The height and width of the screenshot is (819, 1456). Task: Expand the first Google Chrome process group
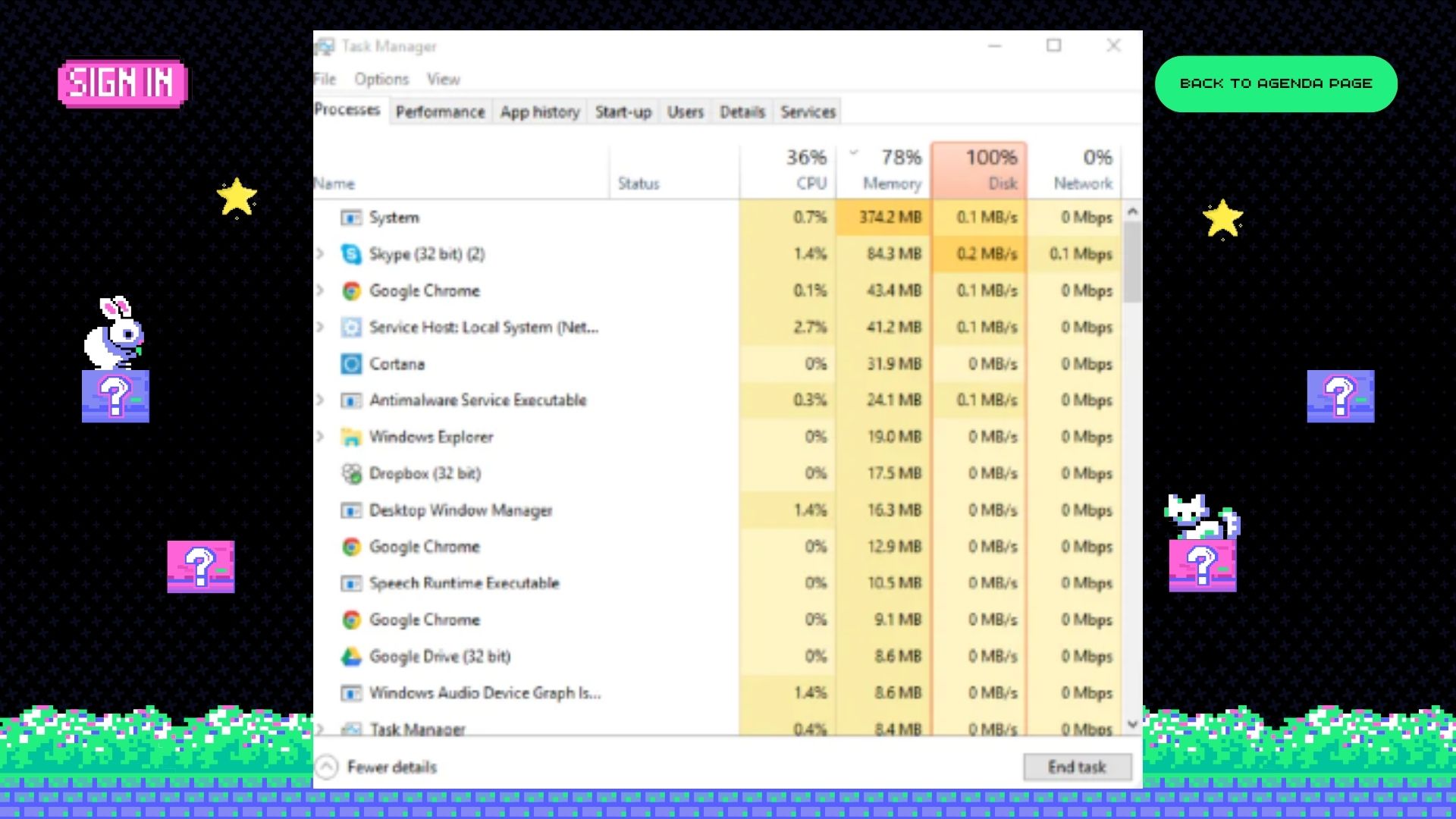pyautogui.click(x=321, y=290)
